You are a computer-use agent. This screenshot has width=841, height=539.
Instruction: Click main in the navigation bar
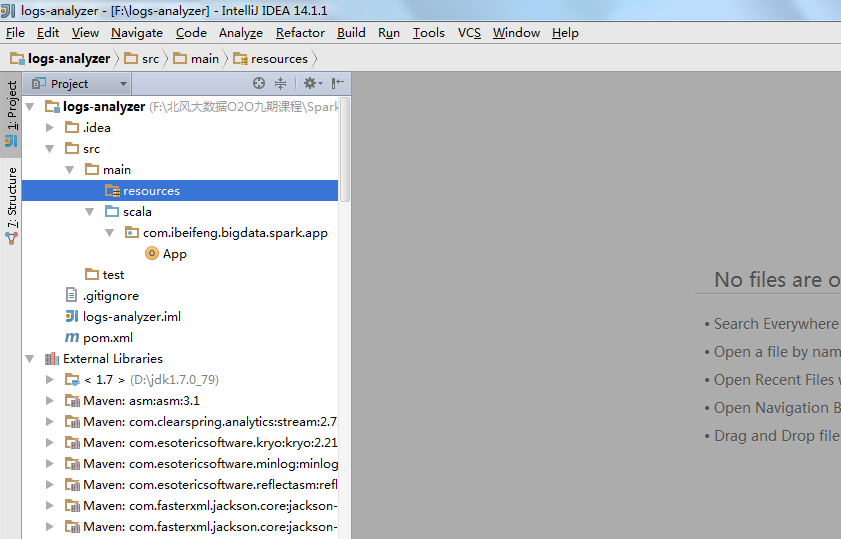click(x=196, y=58)
